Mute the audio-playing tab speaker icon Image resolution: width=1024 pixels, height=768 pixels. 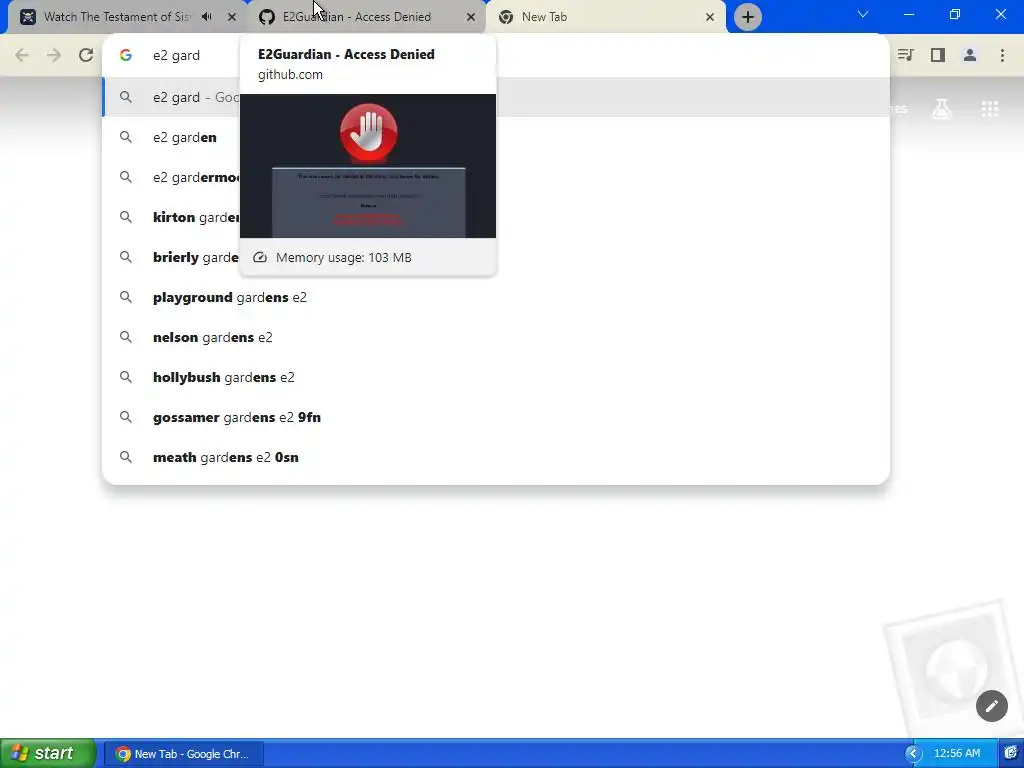pyautogui.click(x=207, y=17)
